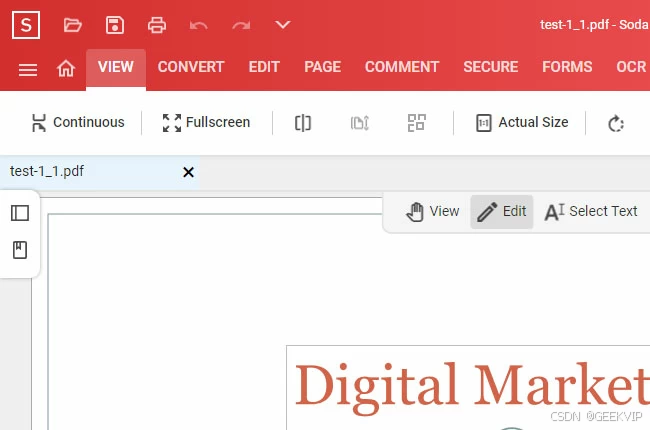Open the FORMS tab
650x430 pixels.
(x=567, y=67)
